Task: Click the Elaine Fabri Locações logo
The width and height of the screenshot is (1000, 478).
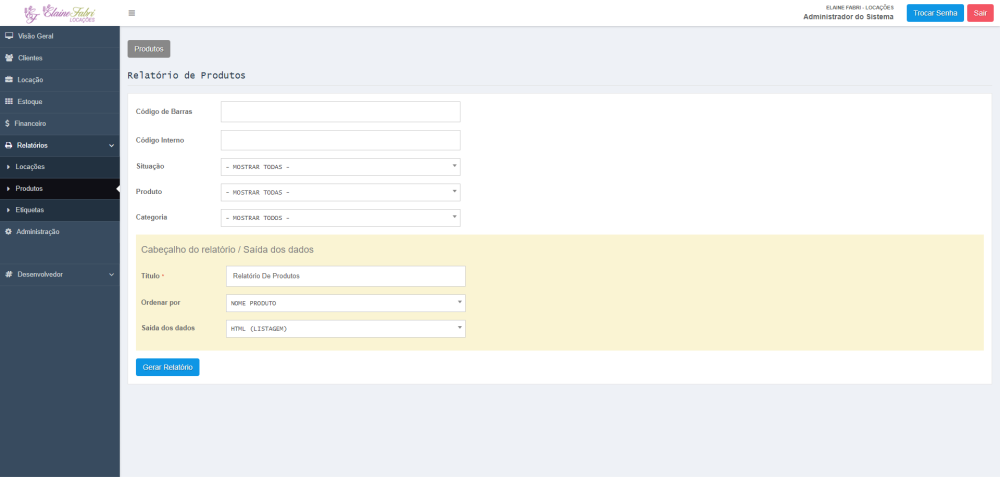Action: (59, 13)
